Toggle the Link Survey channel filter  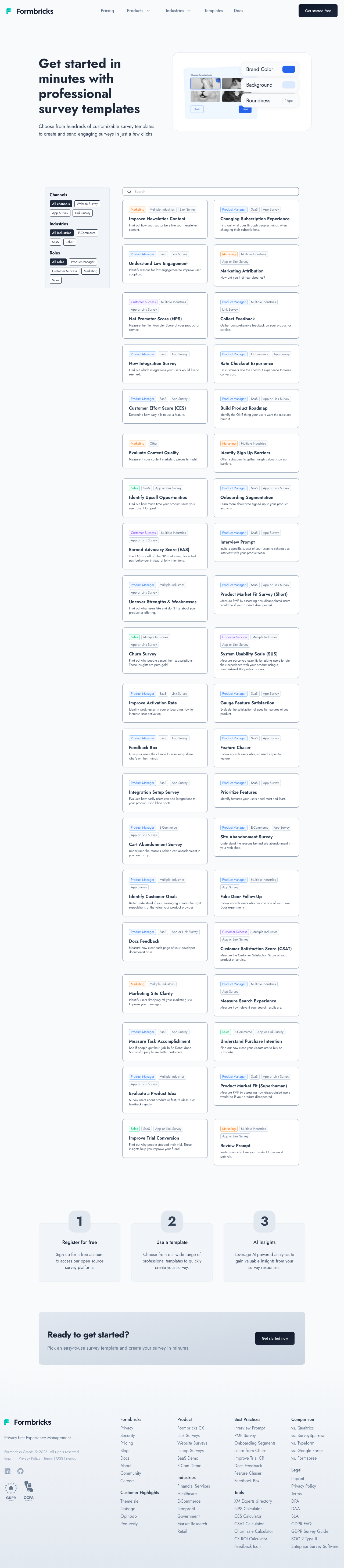tap(83, 213)
